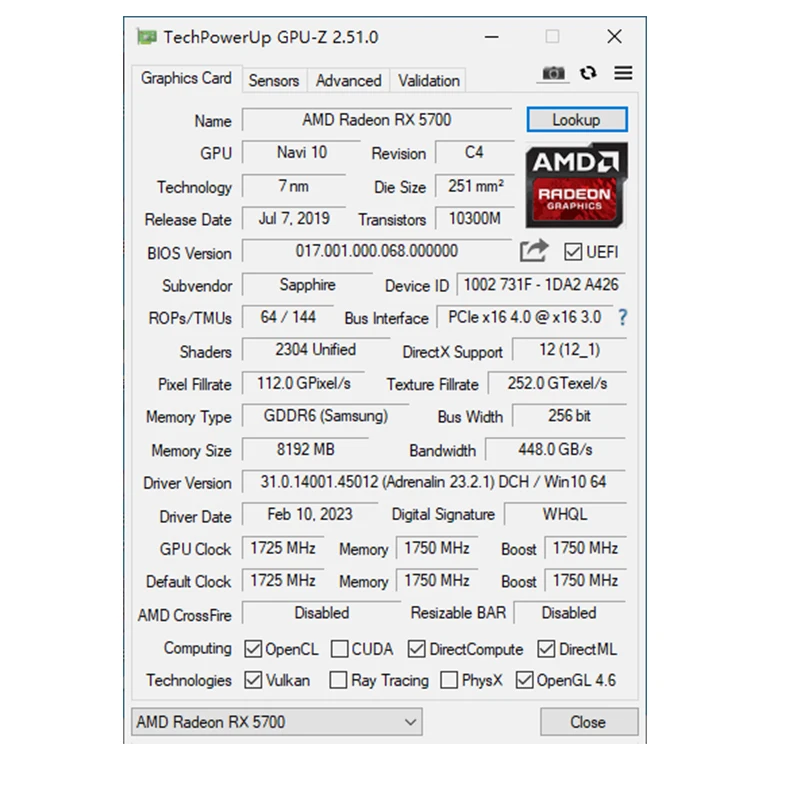Click the Lookup button
The height and width of the screenshot is (800, 800).
tap(577, 119)
